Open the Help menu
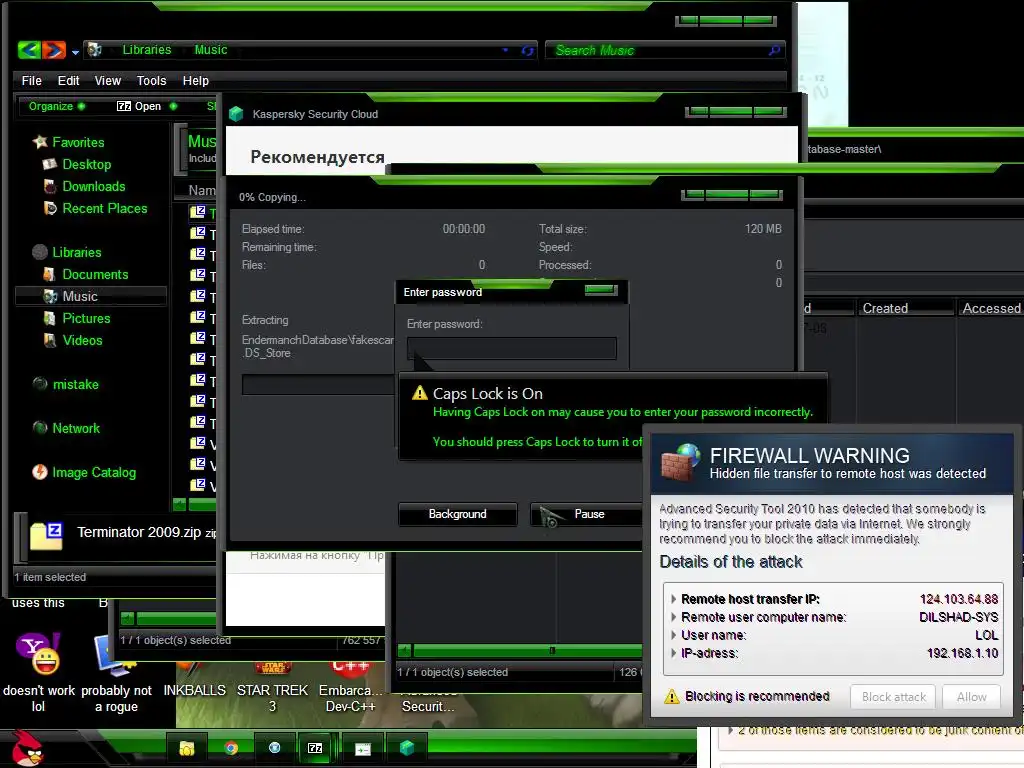Image resolution: width=1024 pixels, height=768 pixels. 195,80
